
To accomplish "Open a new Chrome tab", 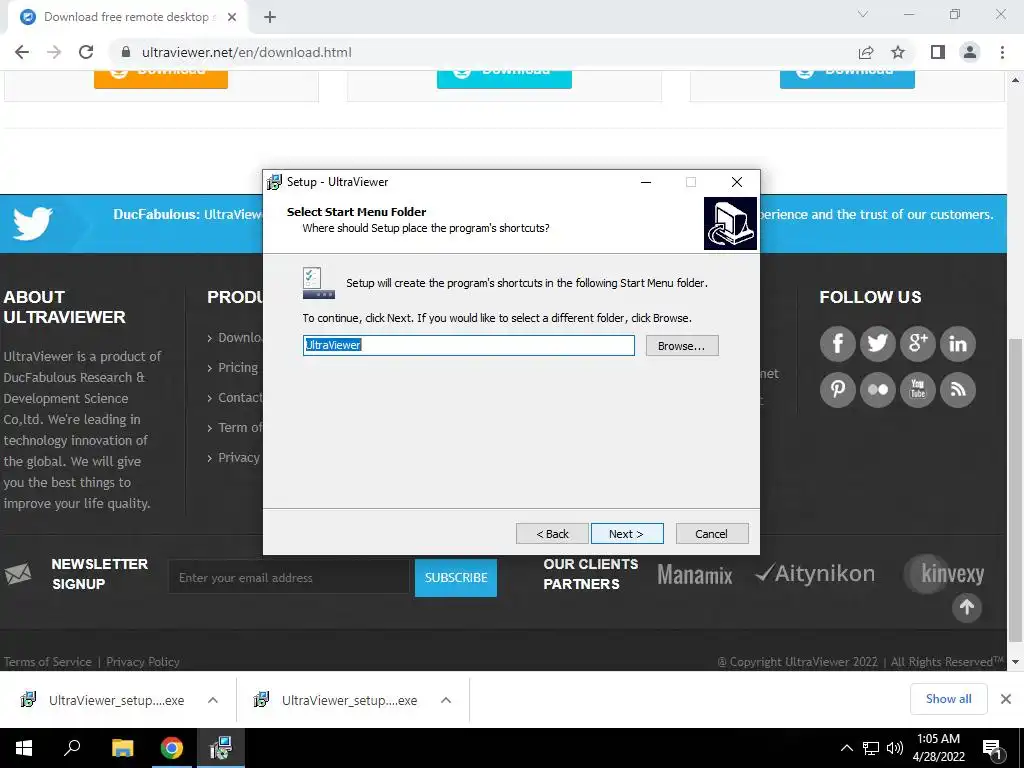I will click(x=270, y=17).
